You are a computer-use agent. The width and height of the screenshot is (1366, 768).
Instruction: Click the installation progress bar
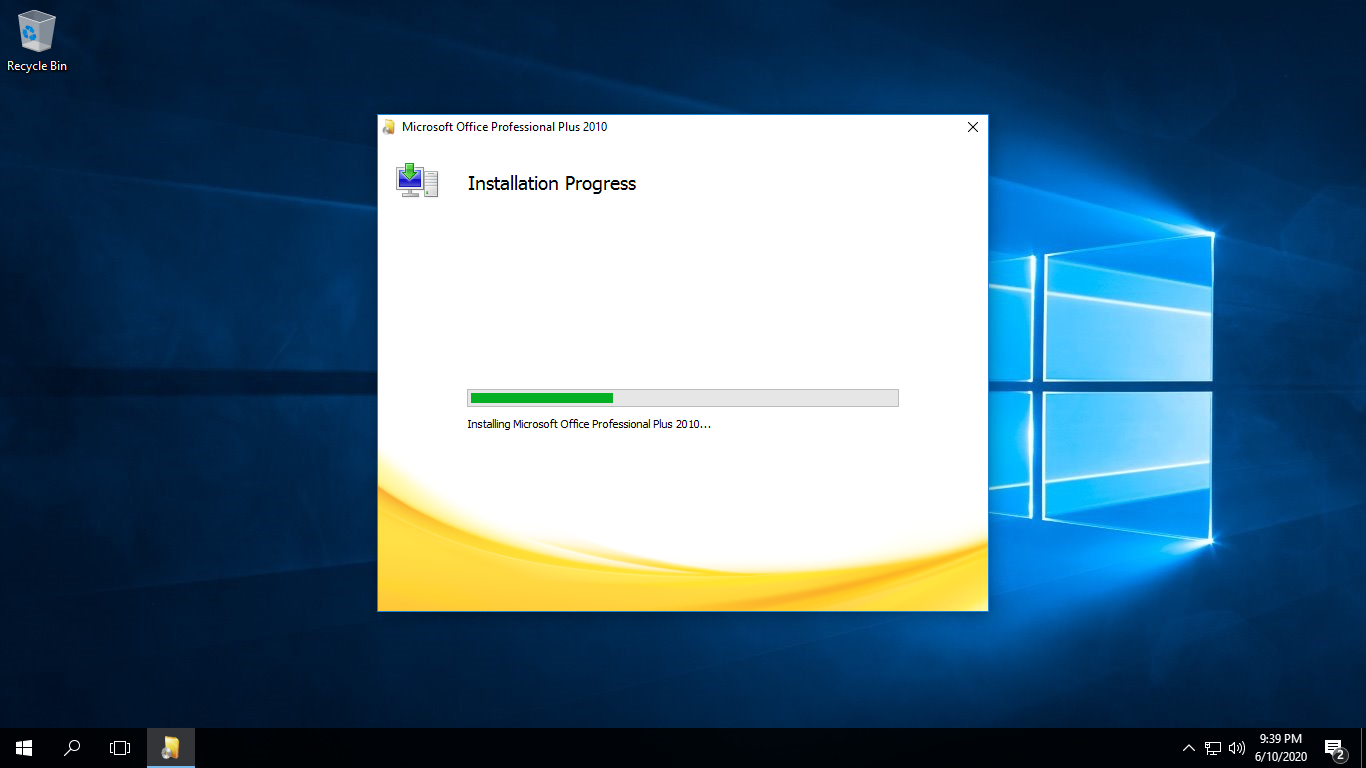click(x=683, y=398)
